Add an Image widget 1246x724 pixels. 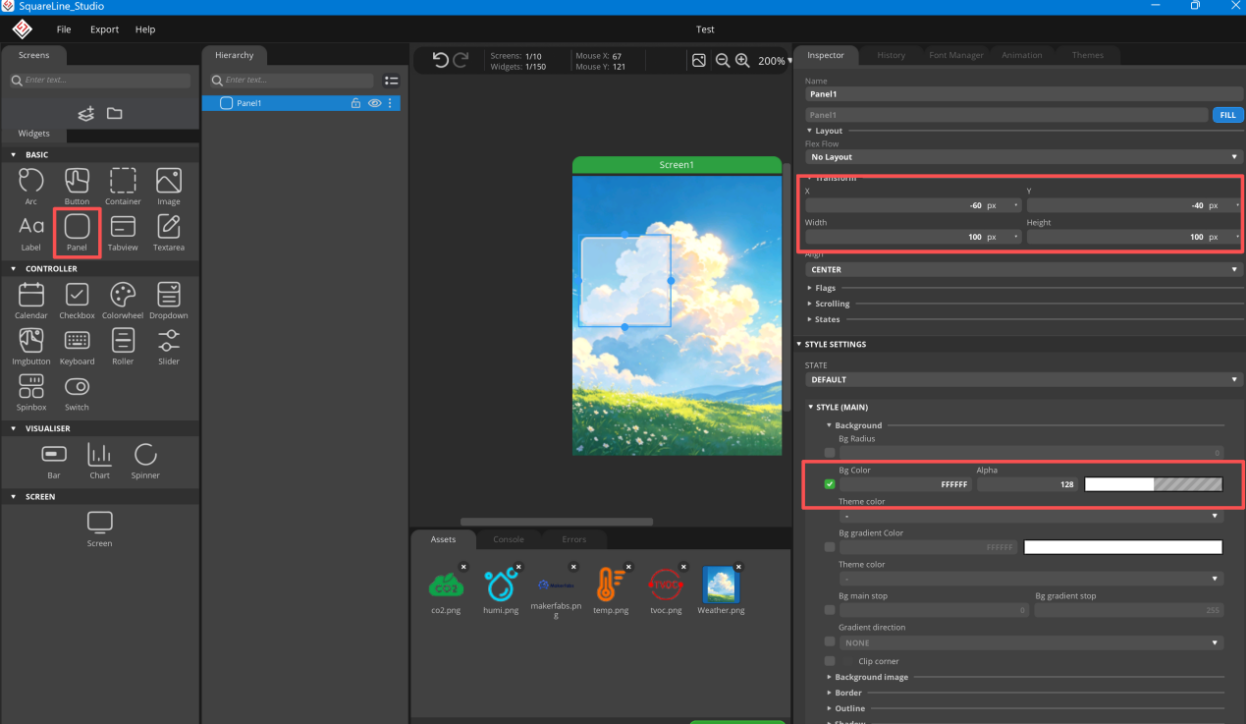pos(169,186)
